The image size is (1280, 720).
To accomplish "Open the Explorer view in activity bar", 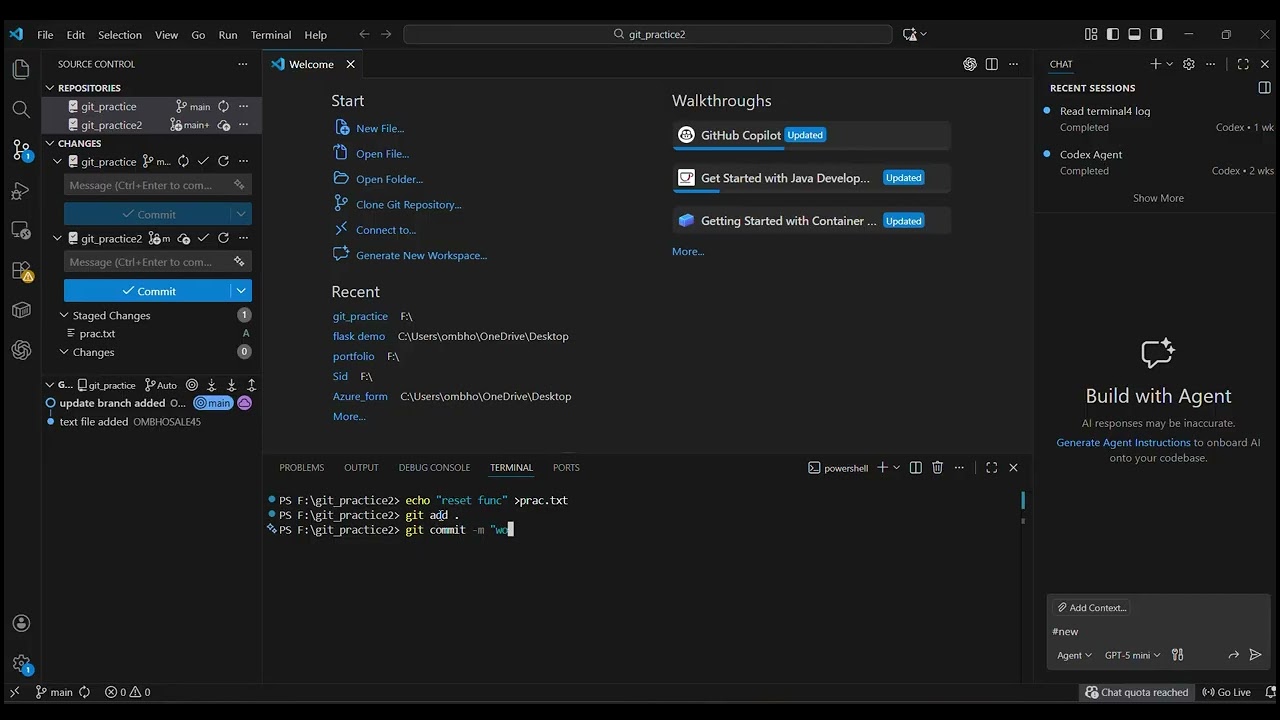I will 21,69.
